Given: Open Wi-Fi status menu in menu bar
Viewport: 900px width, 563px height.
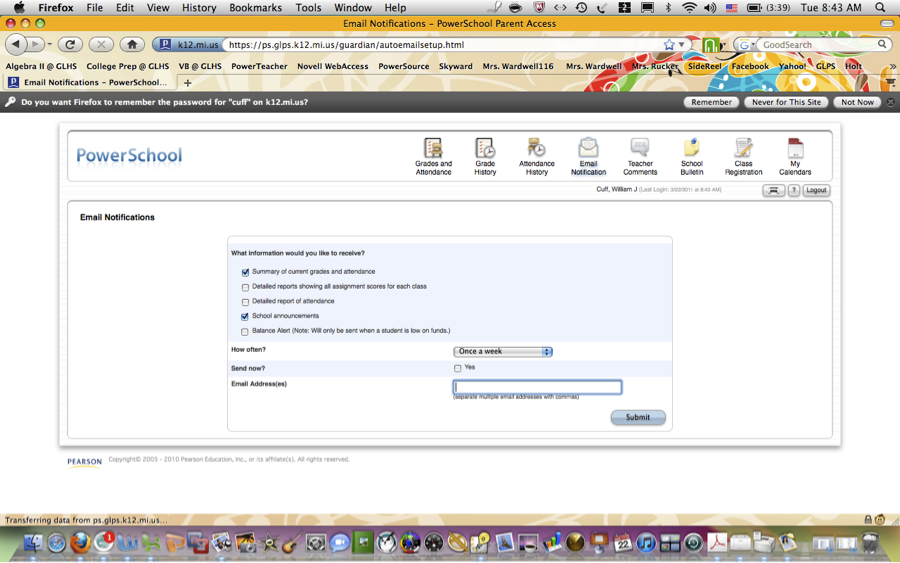Looking at the screenshot, I should 689,7.
